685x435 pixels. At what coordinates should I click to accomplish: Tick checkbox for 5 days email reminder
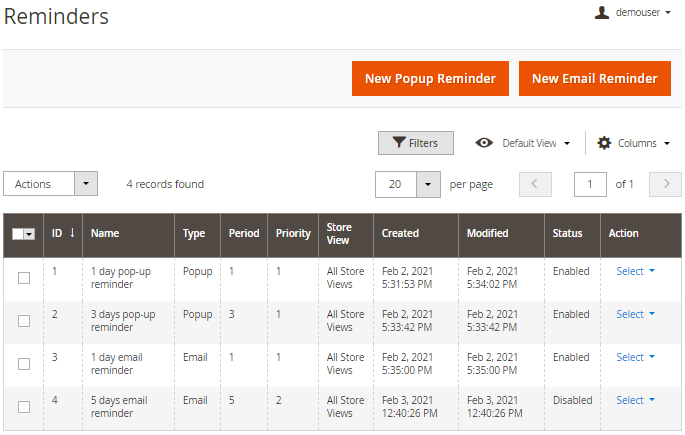pos(24,407)
